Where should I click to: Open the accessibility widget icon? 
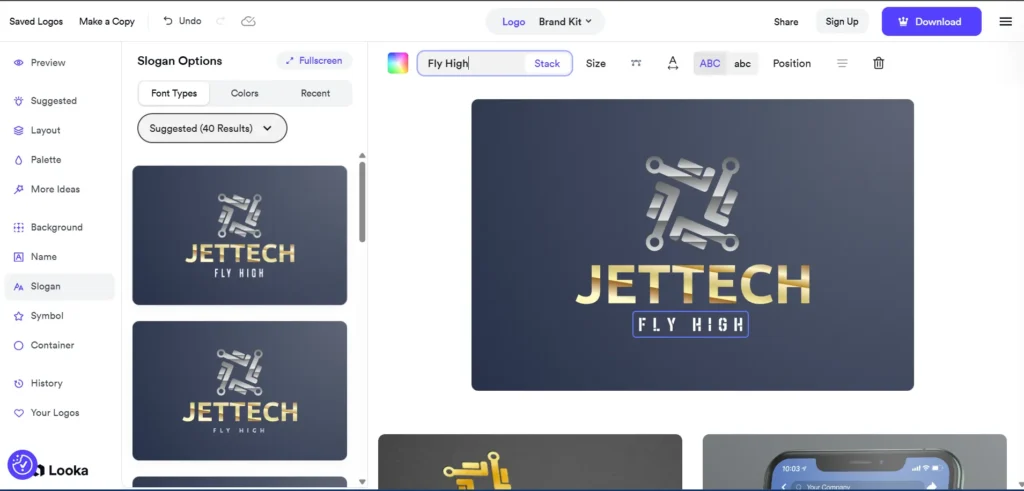[22, 465]
